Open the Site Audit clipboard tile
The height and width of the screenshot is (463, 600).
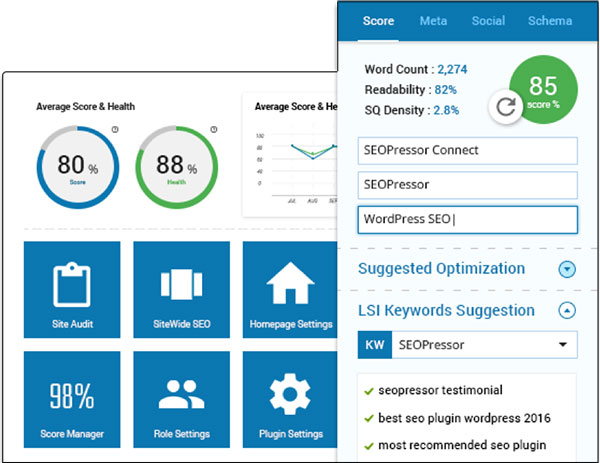72,290
